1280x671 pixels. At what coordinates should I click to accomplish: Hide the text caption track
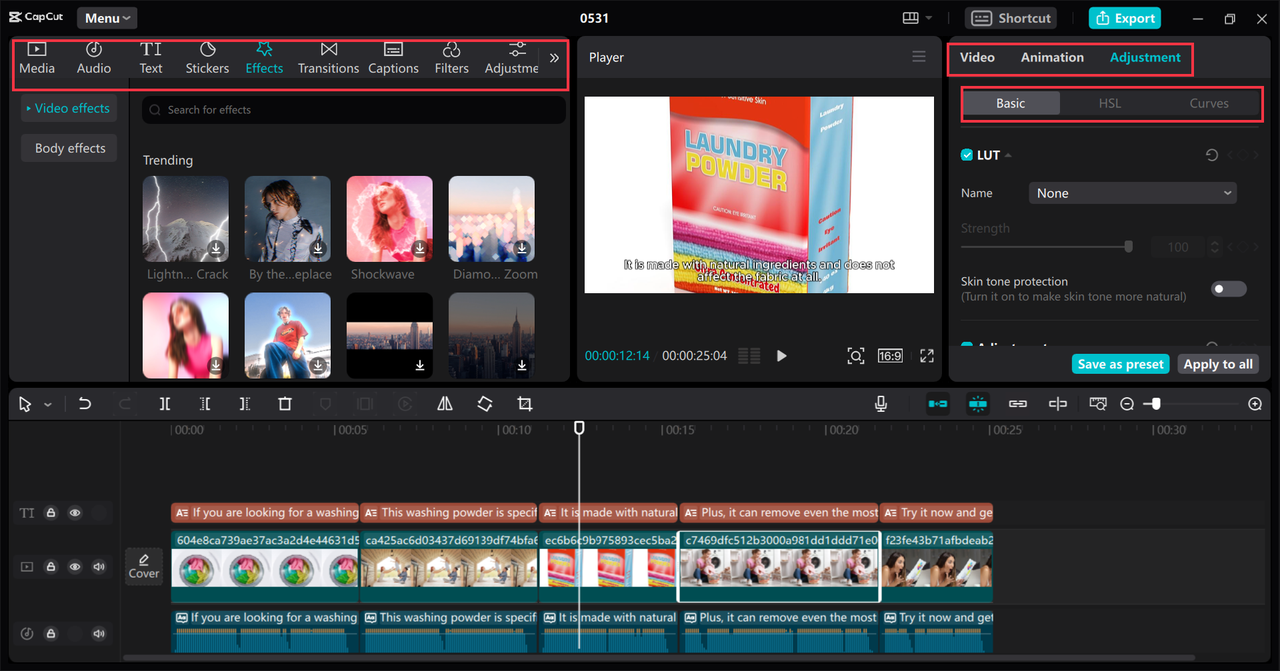pos(75,513)
